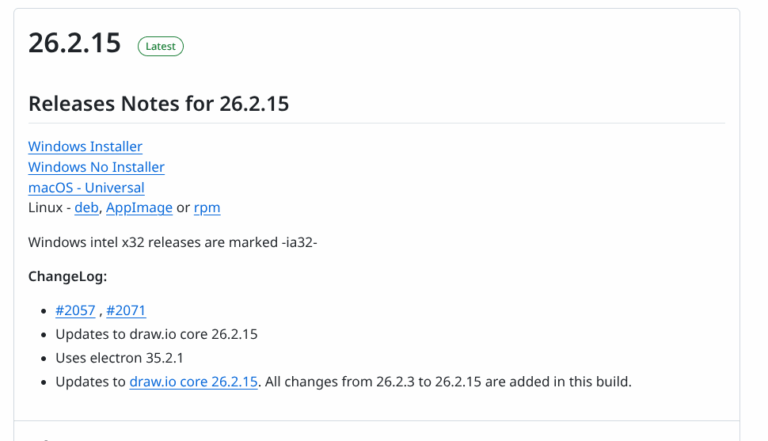The width and height of the screenshot is (768, 441).
Task: Follow the draw.io core 26.2.15 link
Action: click(x=194, y=381)
